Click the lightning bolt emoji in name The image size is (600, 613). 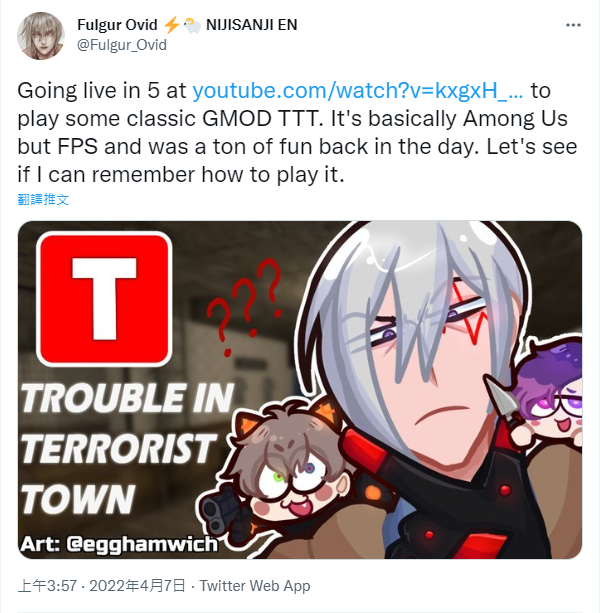(x=171, y=25)
